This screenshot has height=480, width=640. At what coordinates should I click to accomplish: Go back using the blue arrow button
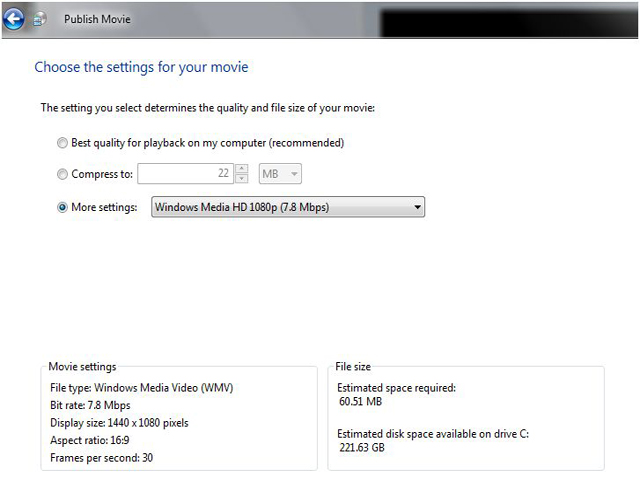coord(13,19)
